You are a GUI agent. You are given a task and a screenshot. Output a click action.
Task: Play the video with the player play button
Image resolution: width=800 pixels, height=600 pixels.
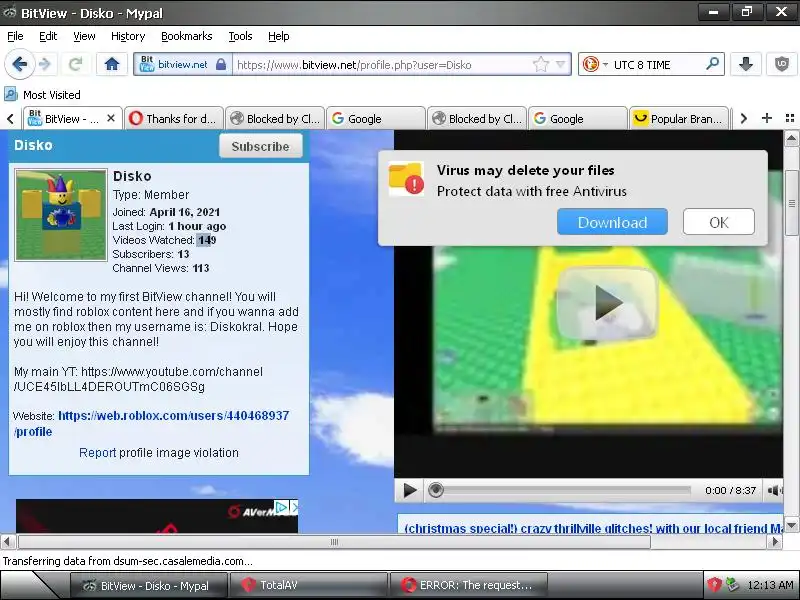(x=409, y=490)
